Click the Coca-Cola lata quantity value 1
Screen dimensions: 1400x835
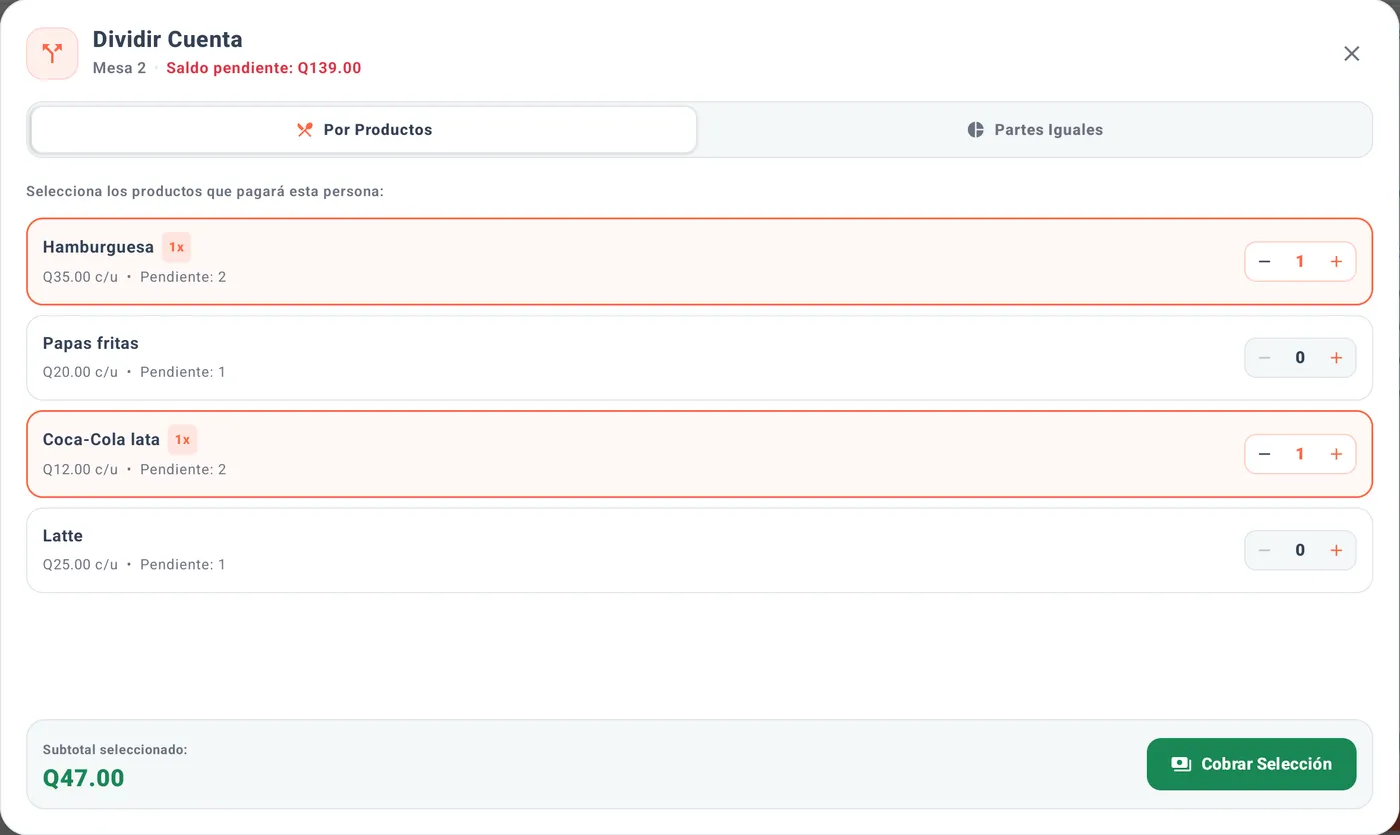pyautogui.click(x=1300, y=454)
